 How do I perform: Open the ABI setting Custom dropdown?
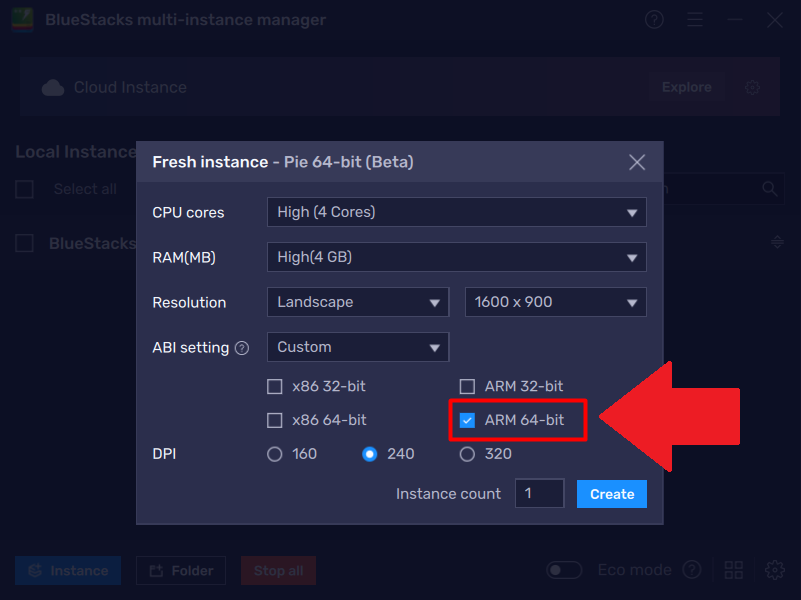358,347
